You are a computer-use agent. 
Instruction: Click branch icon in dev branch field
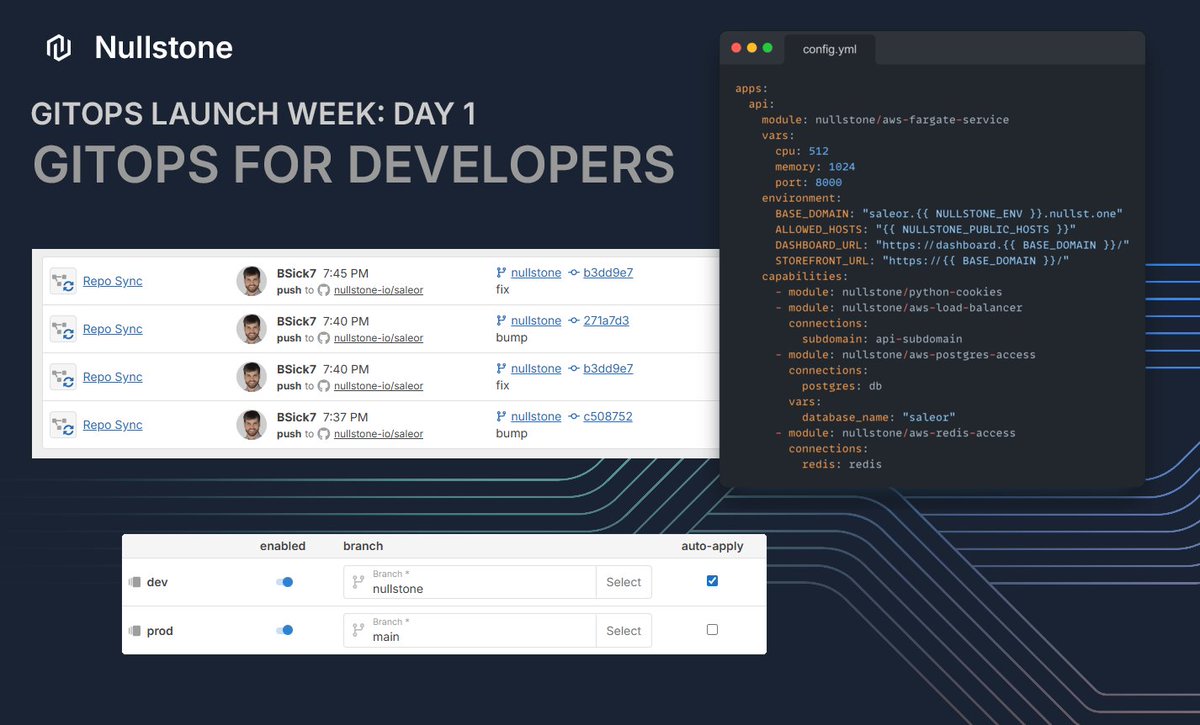[358, 582]
